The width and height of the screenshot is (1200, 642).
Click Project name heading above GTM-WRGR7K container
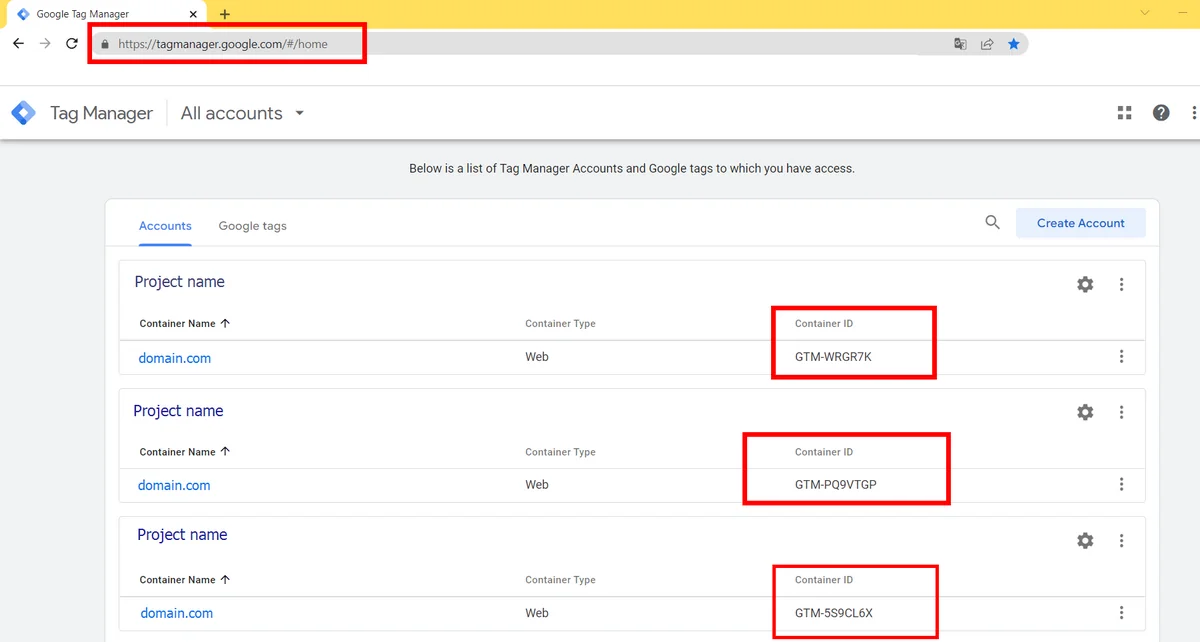[180, 282]
